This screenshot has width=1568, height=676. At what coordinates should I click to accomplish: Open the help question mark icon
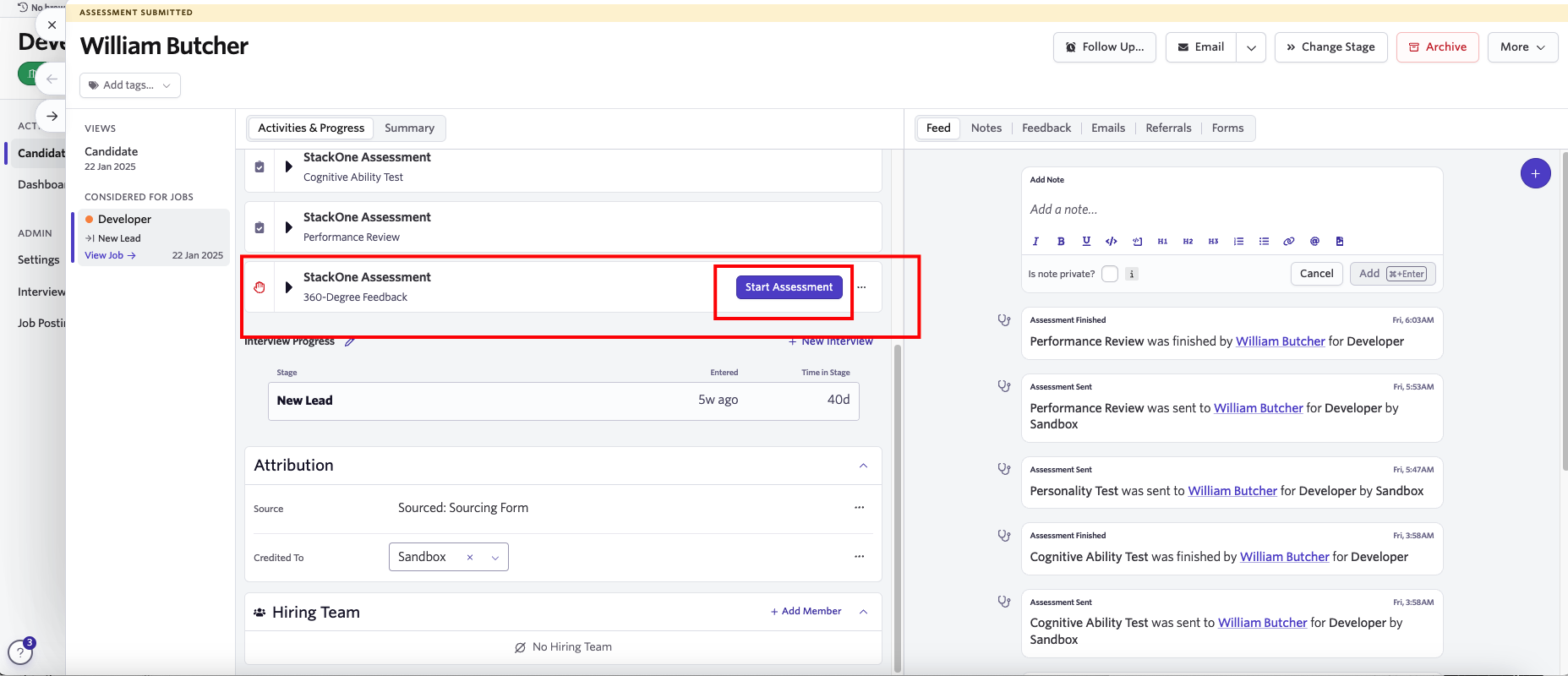point(20,652)
